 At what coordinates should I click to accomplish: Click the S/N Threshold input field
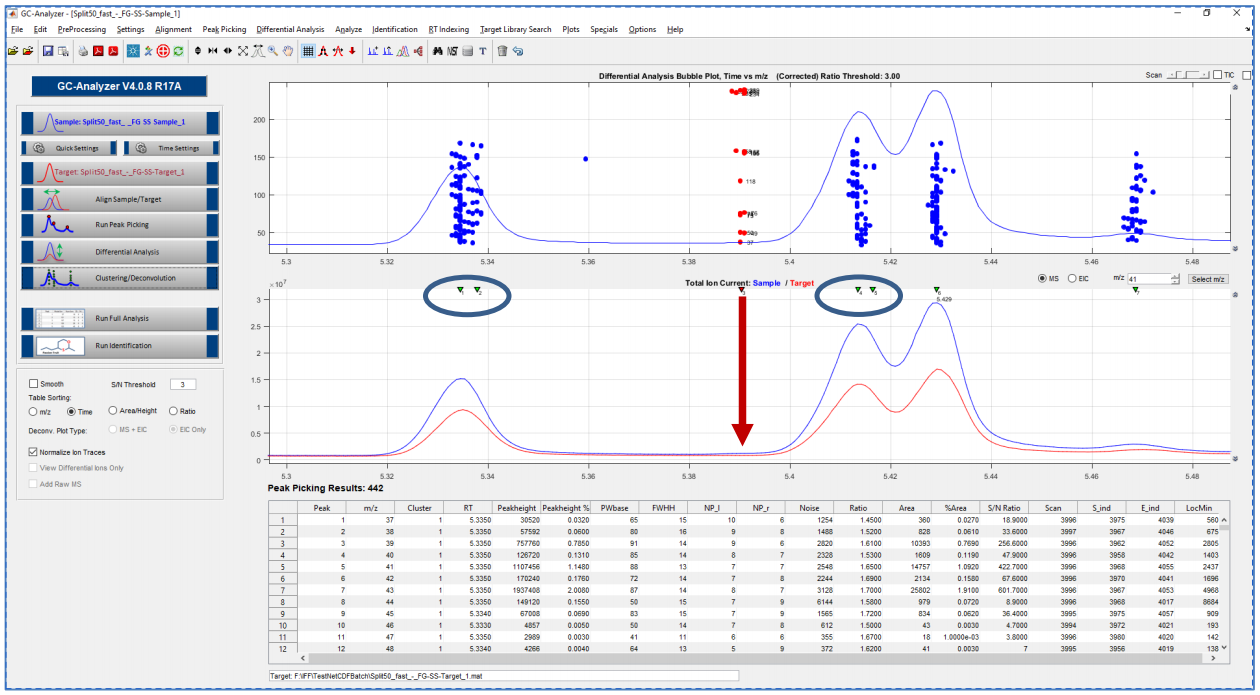(183, 384)
